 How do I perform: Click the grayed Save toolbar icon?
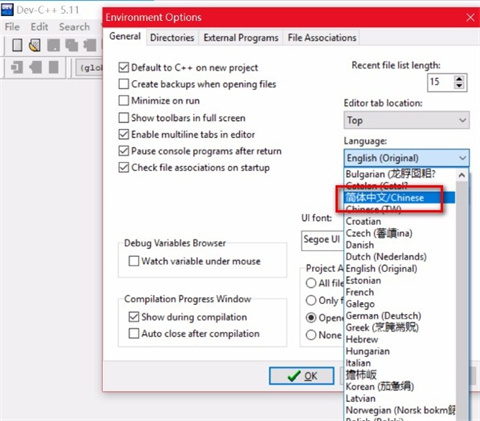(53, 45)
